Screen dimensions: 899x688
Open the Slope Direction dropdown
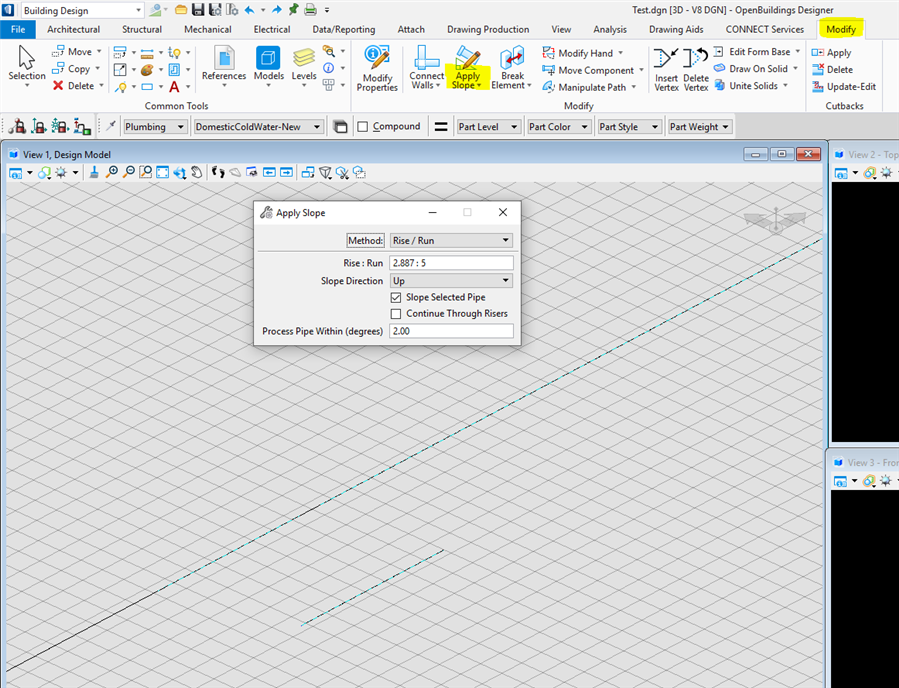[451, 281]
